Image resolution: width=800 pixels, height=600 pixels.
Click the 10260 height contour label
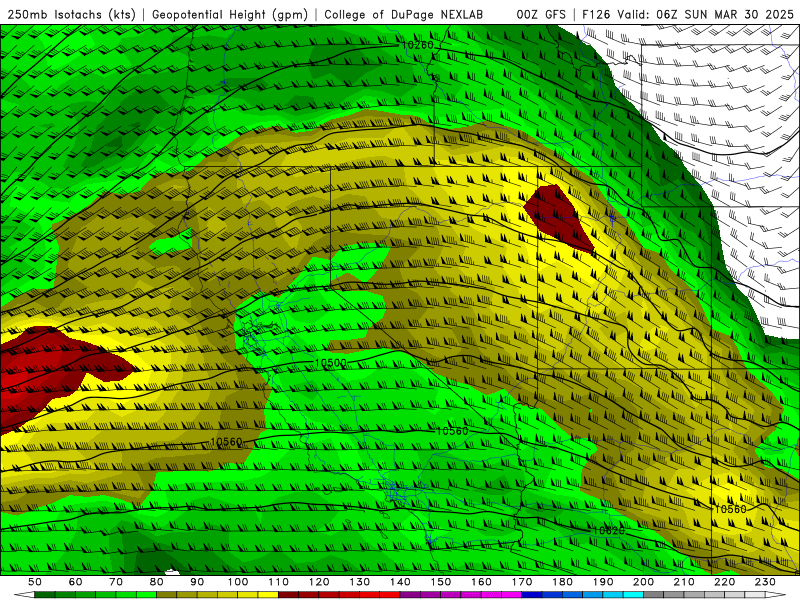[417, 45]
